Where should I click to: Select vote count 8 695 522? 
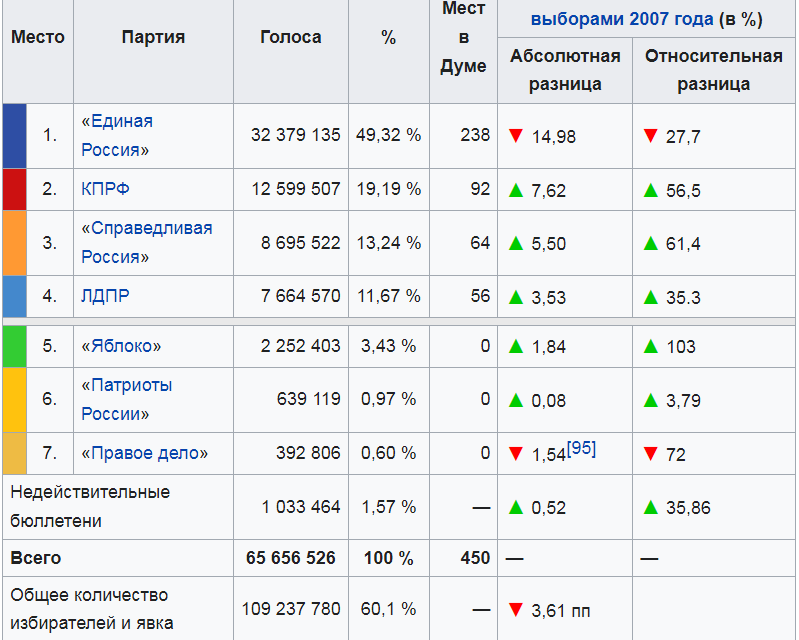301,243
